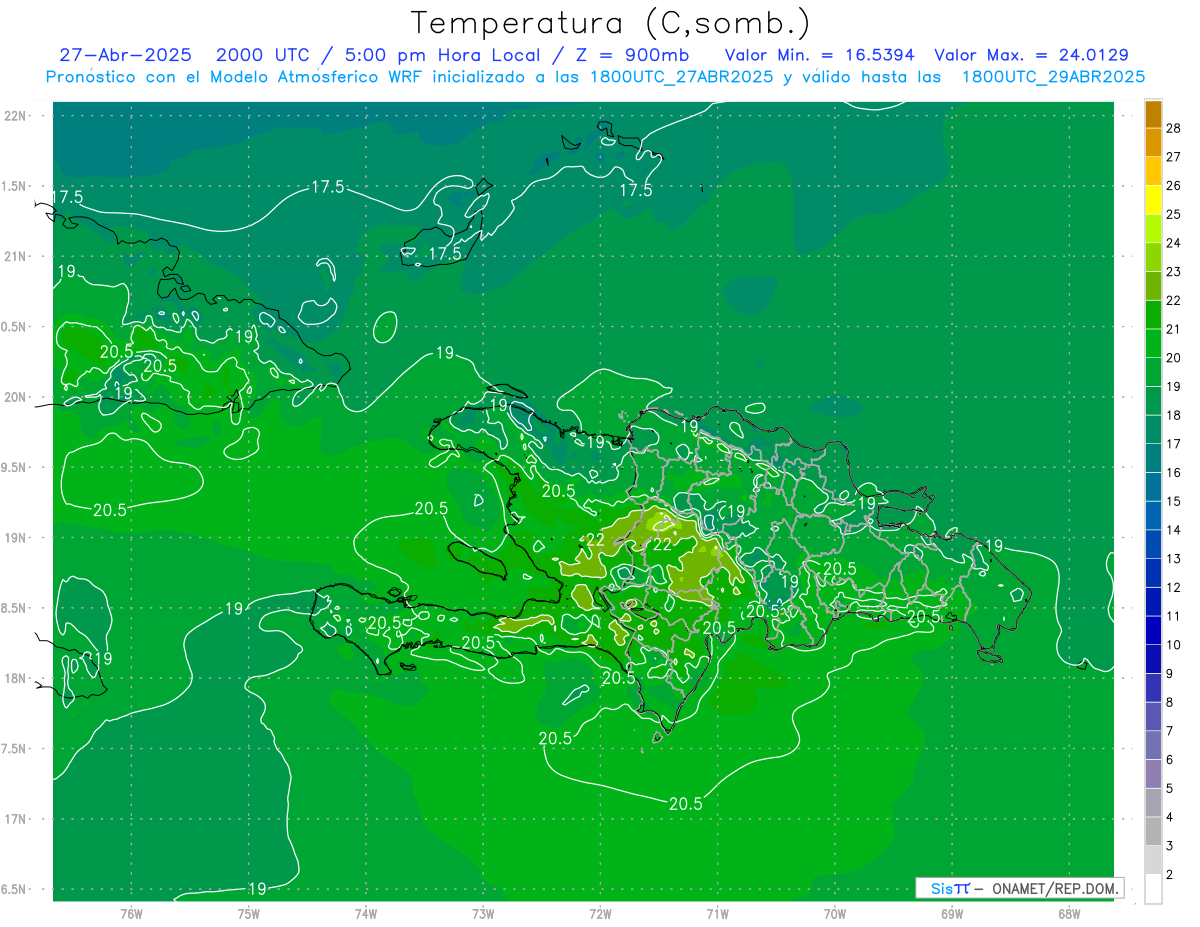Click the "20N" latitude axis label

click(17, 397)
